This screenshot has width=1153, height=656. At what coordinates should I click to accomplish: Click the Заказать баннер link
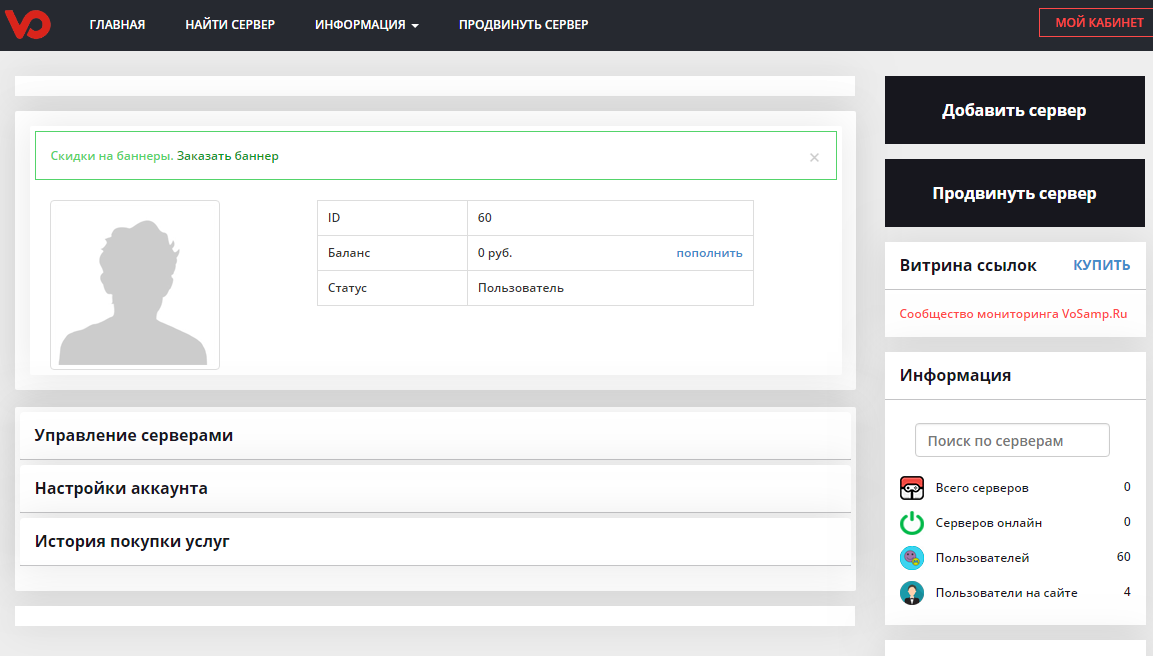pyautogui.click(x=228, y=156)
